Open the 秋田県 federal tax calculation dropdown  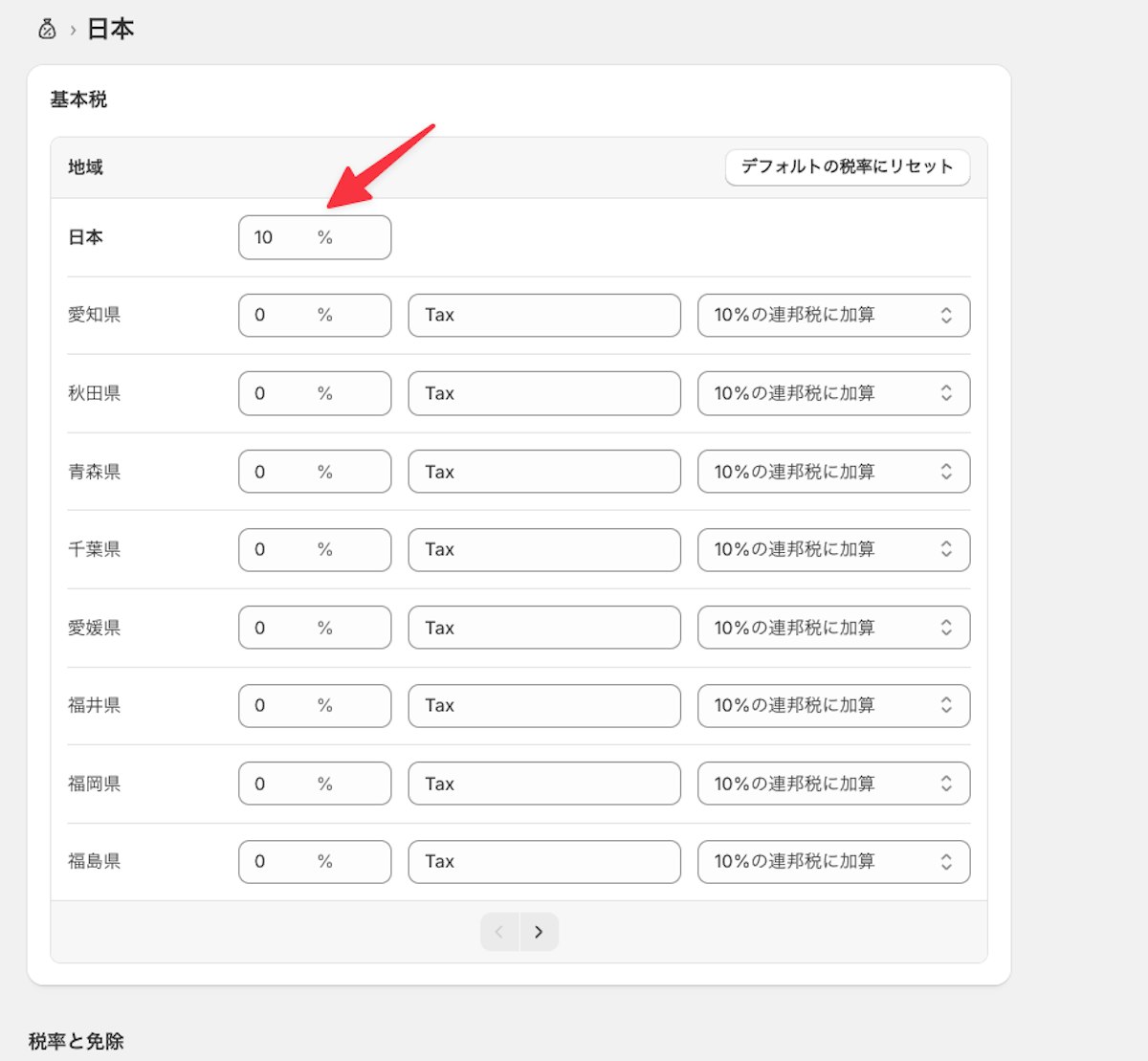point(833,393)
